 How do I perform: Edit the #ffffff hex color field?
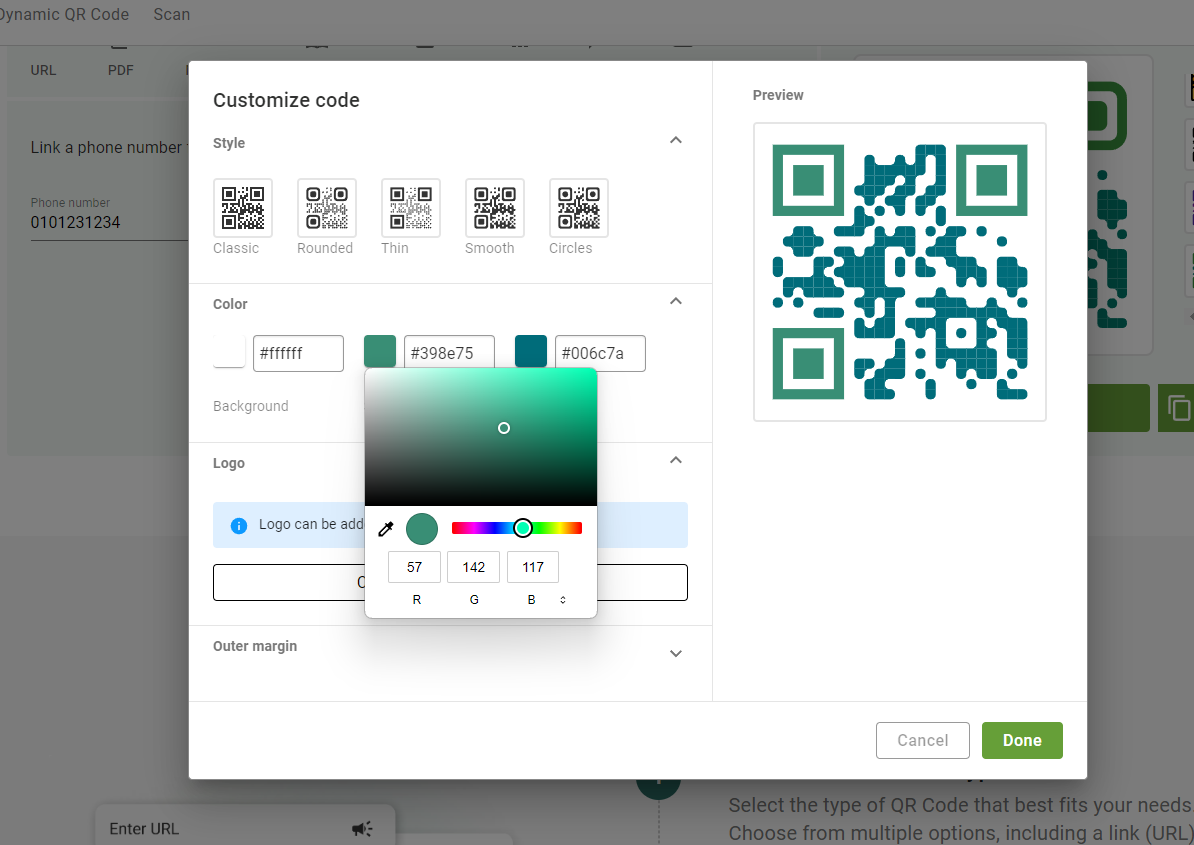tap(298, 353)
